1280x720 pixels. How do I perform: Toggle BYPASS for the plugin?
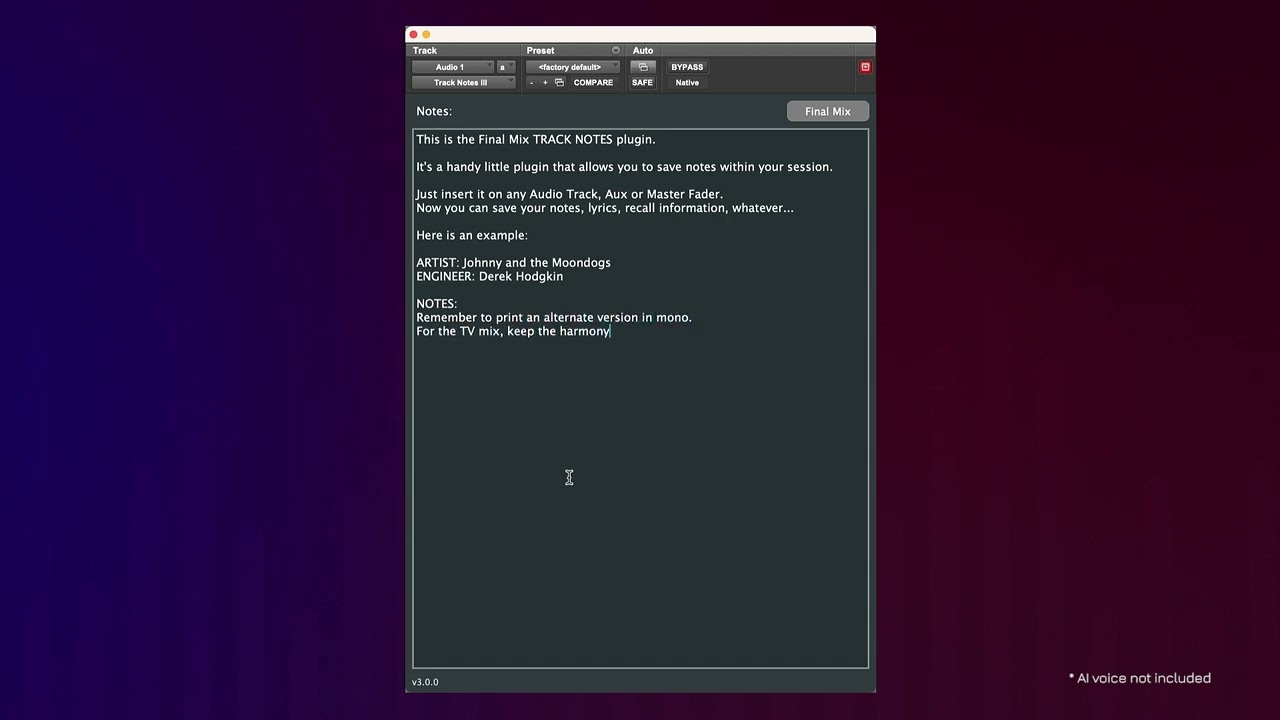(687, 67)
